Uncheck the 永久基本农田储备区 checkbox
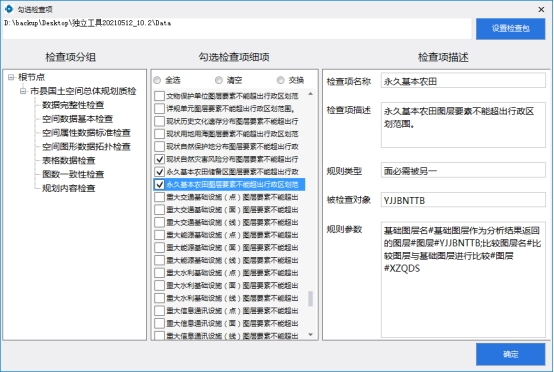Viewport: 554px width, 372px height. pyautogui.click(x=160, y=172)
